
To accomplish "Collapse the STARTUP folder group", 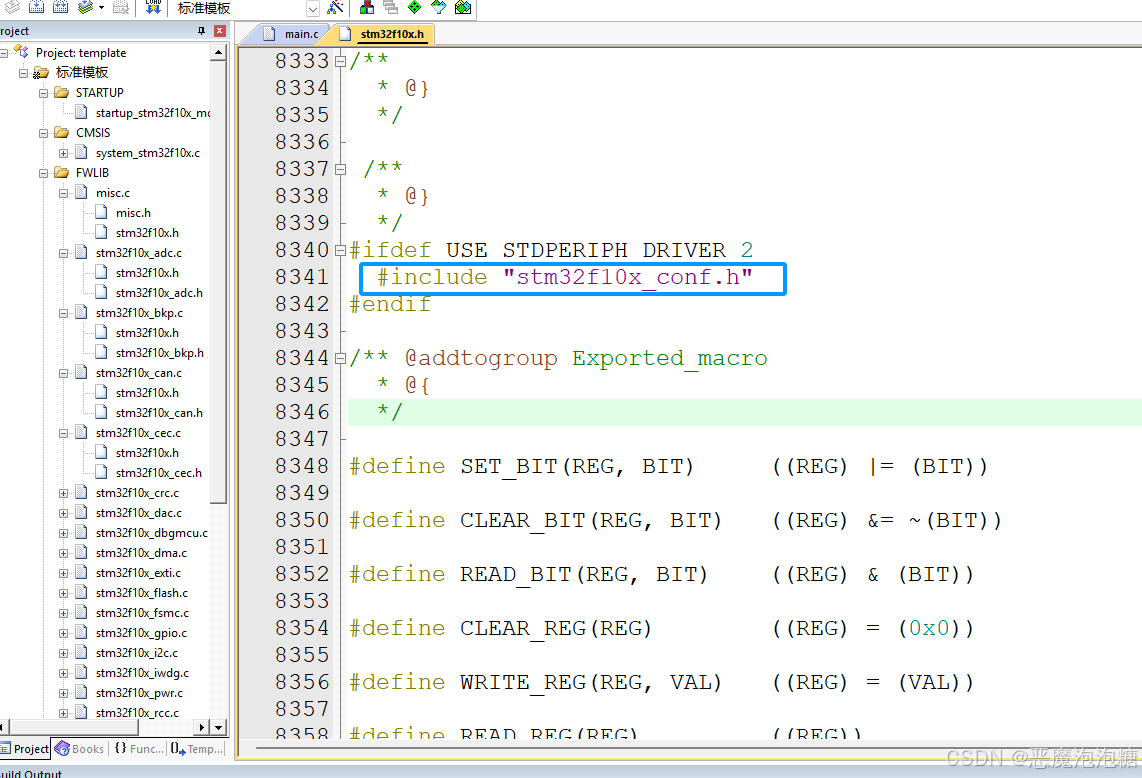I will pyautogui.click(x=44, y=93).
